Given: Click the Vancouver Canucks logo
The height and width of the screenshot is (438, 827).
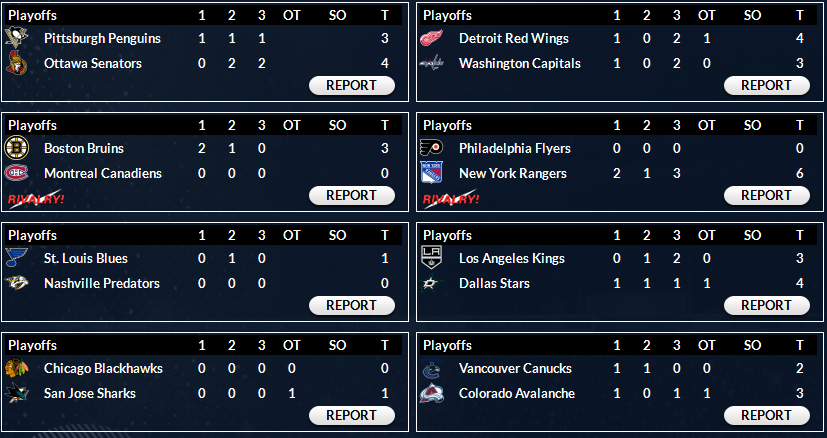Looking at the screenshot, I should pos(431,368).
